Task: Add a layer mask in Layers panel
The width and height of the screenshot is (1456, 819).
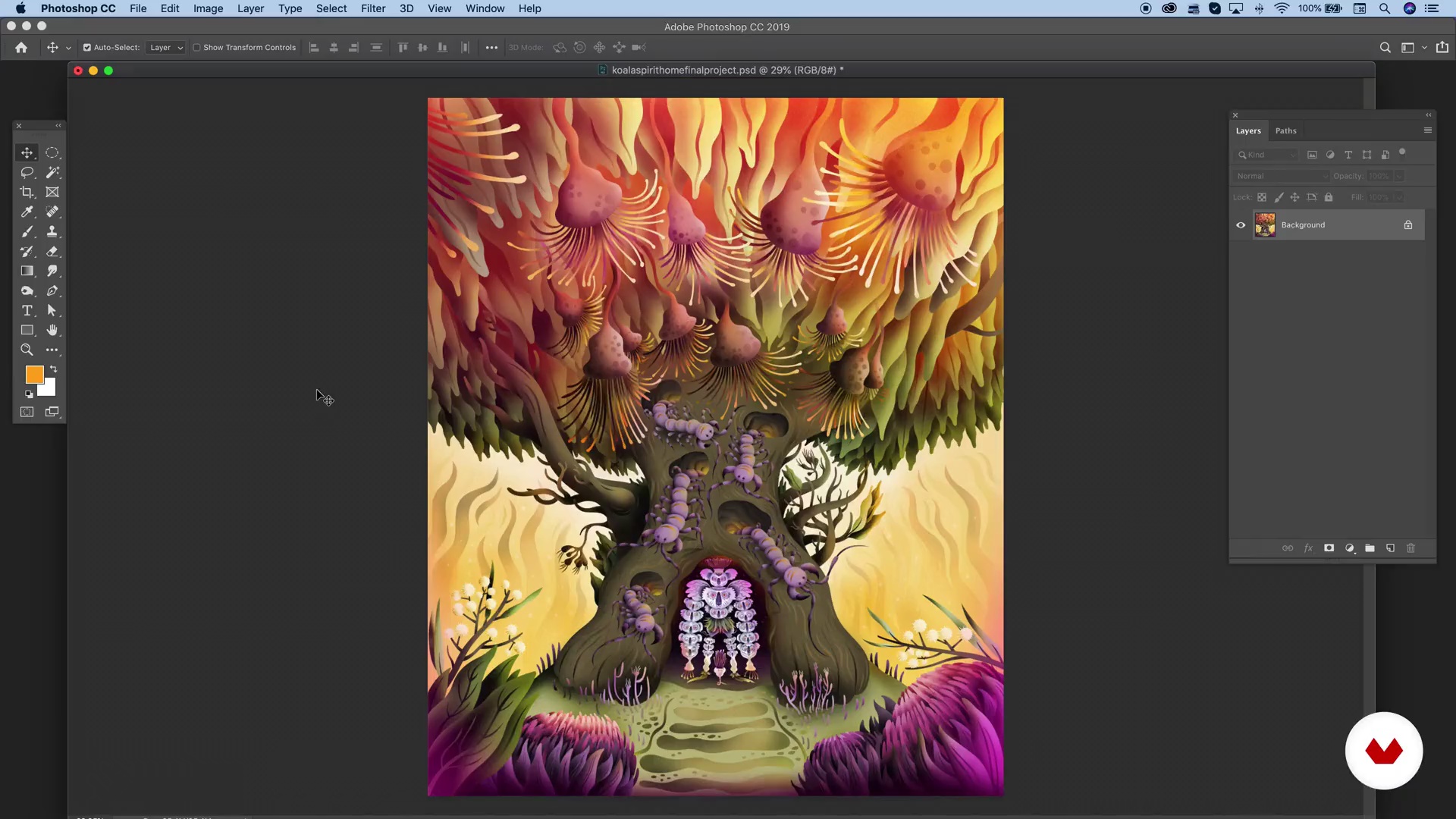Action: 1329,548
